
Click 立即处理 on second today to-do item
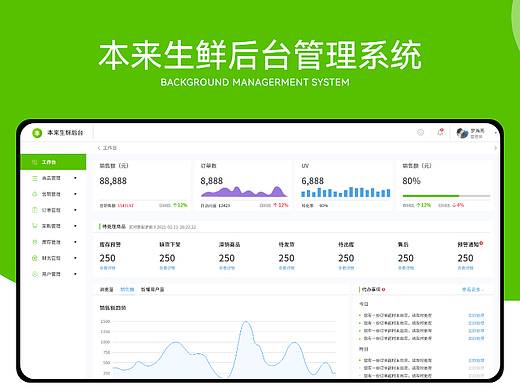(x=476, y=323)
